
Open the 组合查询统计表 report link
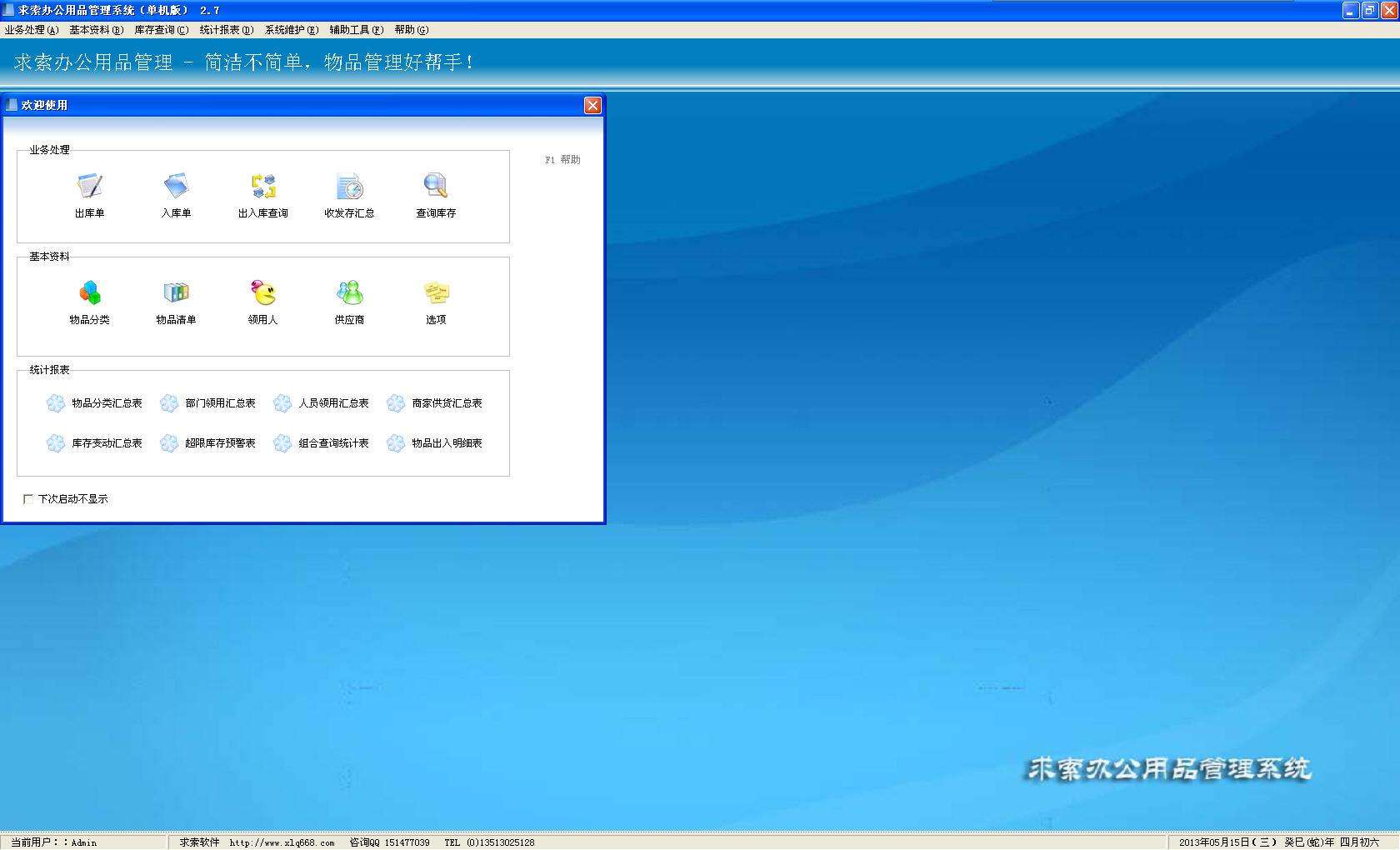coord(333,443)
